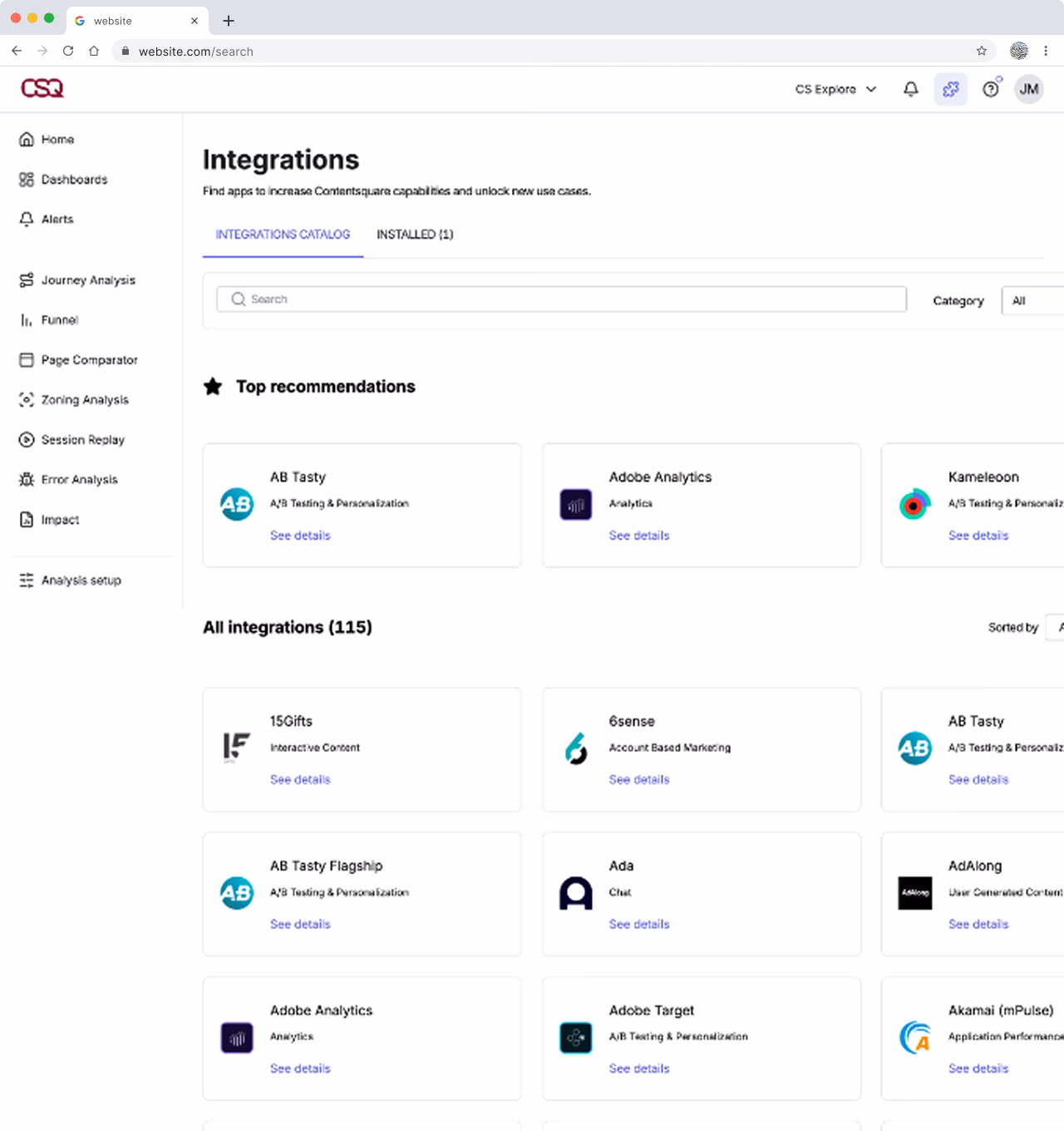
Task: Open a new browser tab
Action: point(229,21)
